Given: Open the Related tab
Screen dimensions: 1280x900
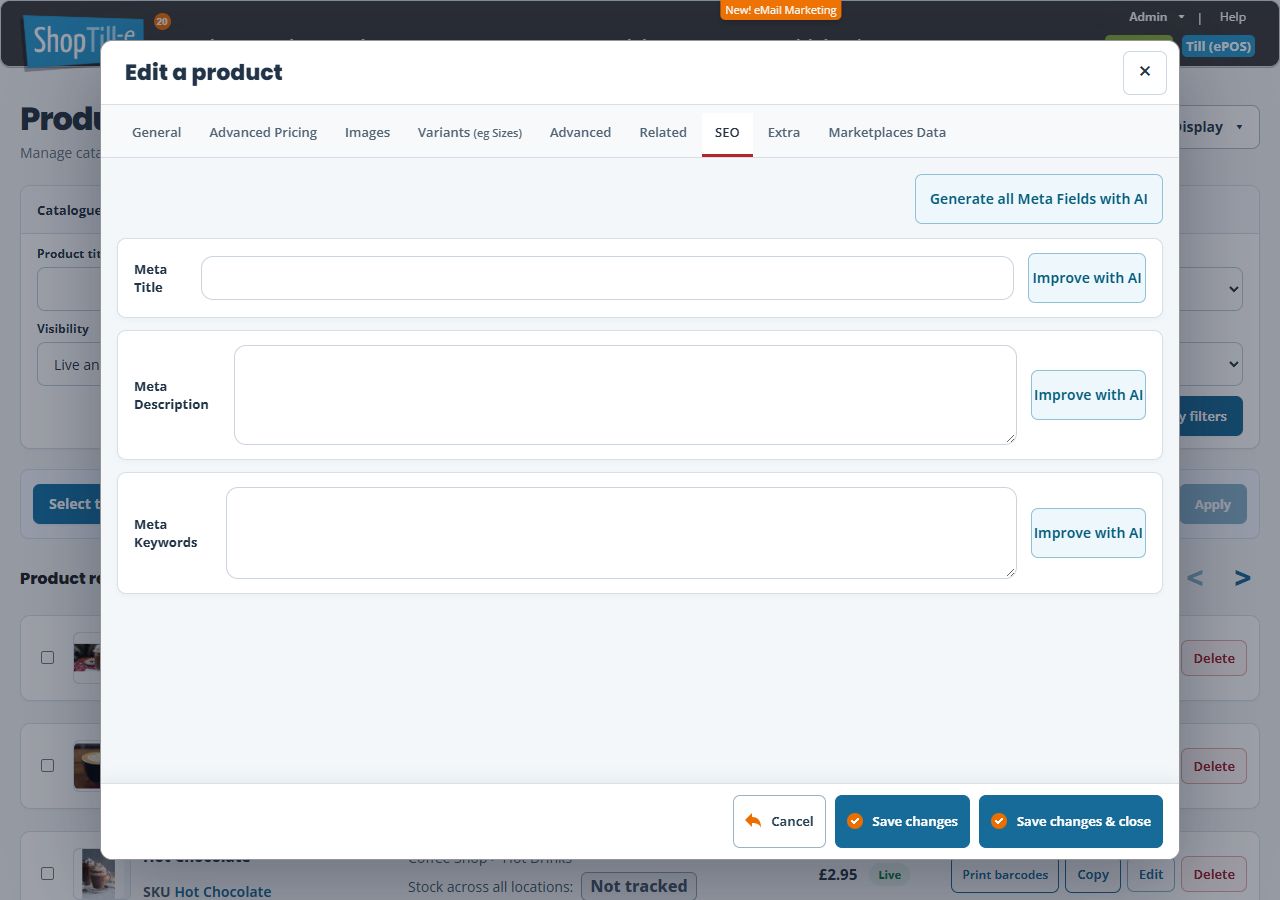Looking at the screenshot, I should click(x=663, y=132).
